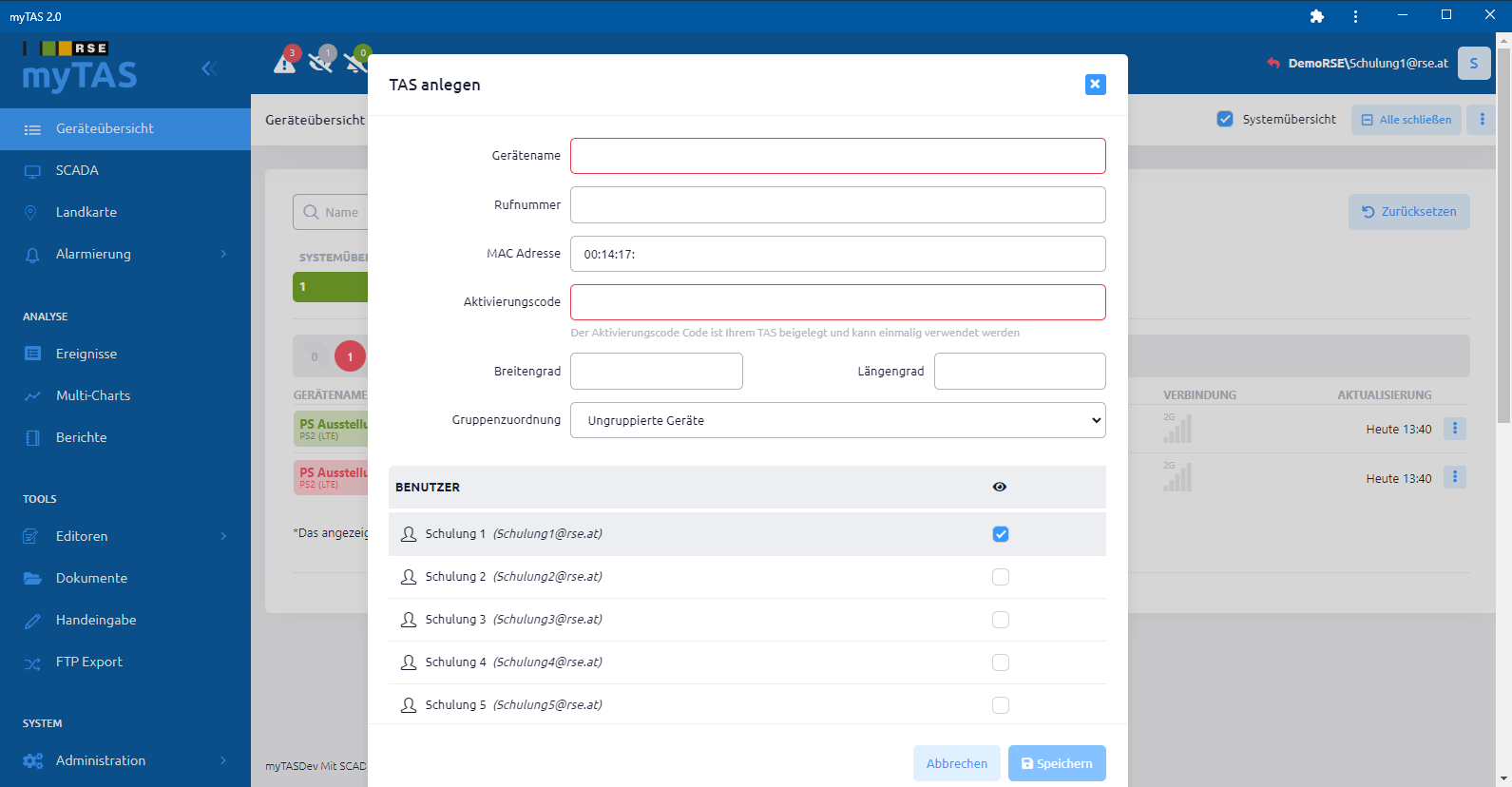Screen dimensions: 1512x787
Task: Click the myTAS logo
Action: [x=79, y=67]
